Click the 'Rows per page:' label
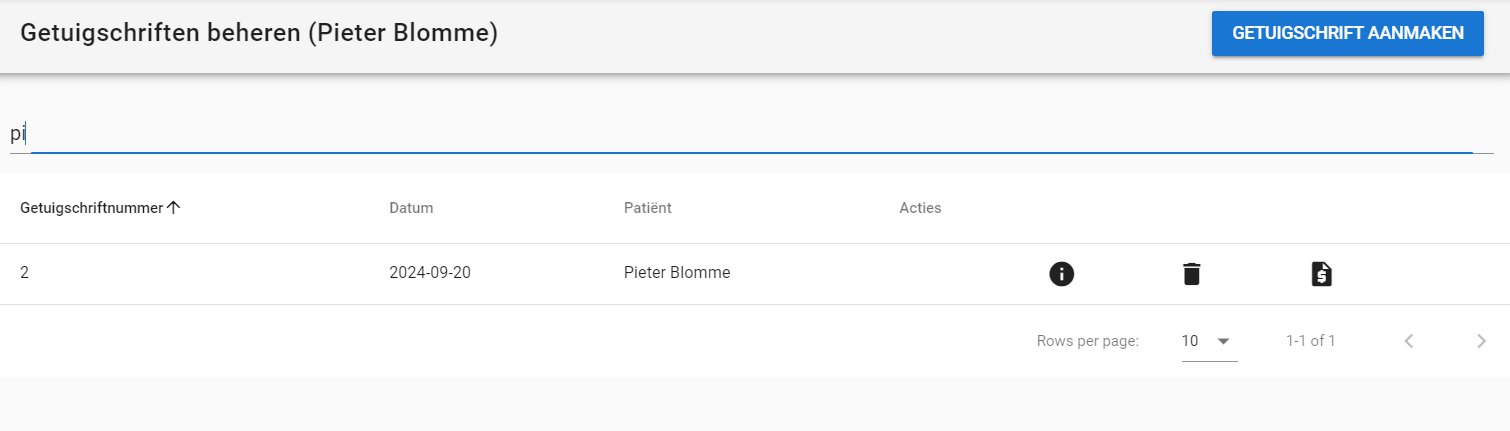Screen dimensions: 1510x431 click(1088, 341)
